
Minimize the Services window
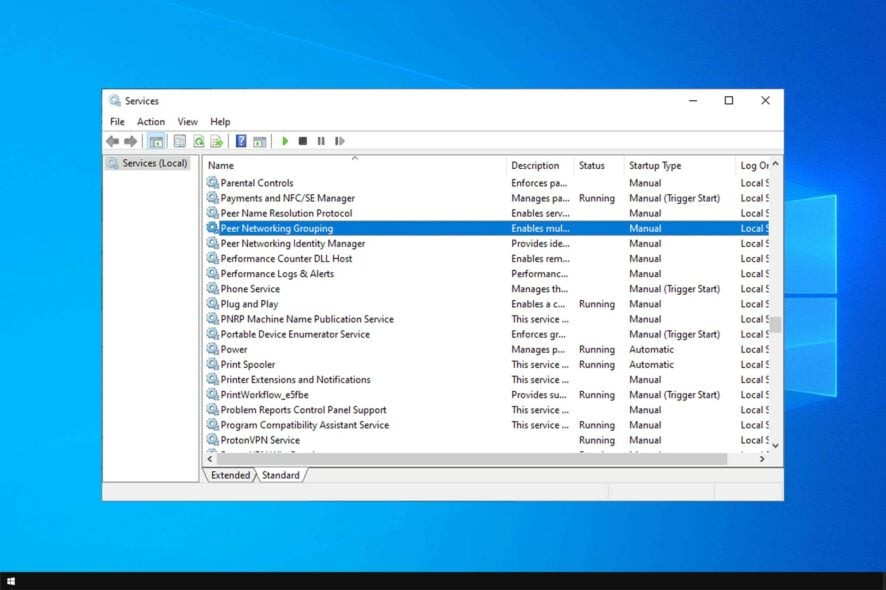pos(693,101)
